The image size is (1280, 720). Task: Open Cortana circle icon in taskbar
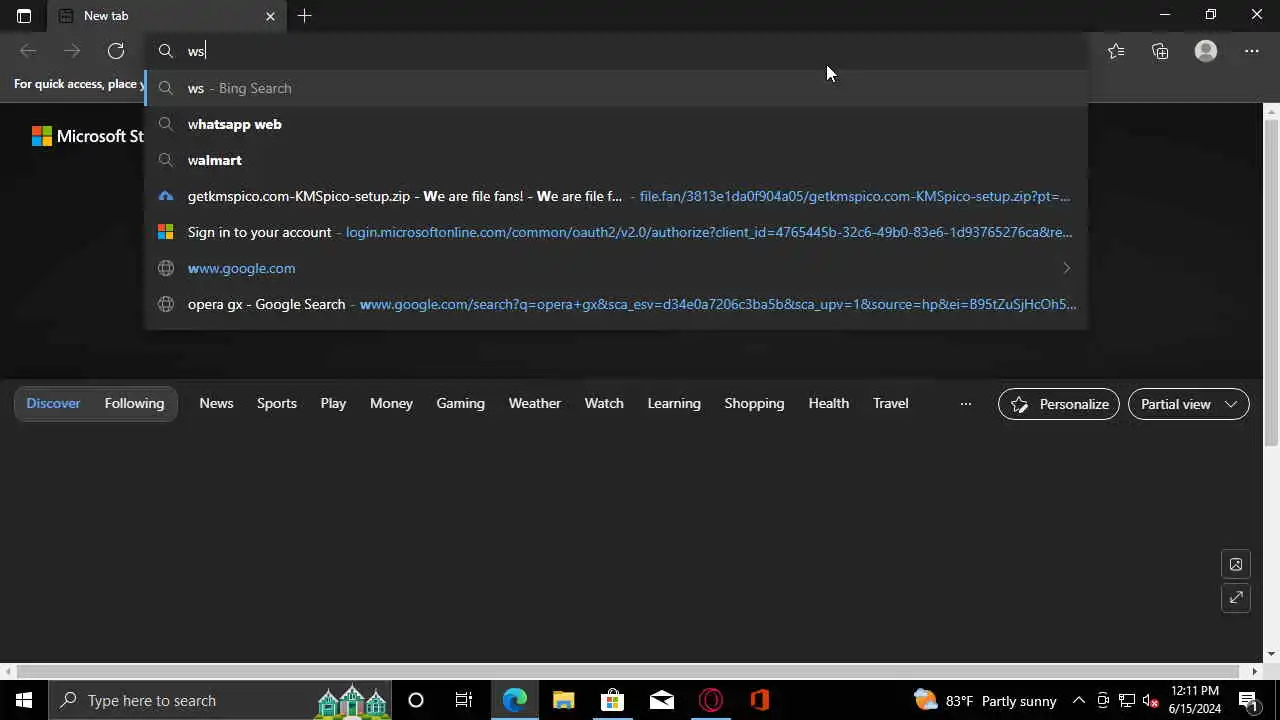pos(416,700)
